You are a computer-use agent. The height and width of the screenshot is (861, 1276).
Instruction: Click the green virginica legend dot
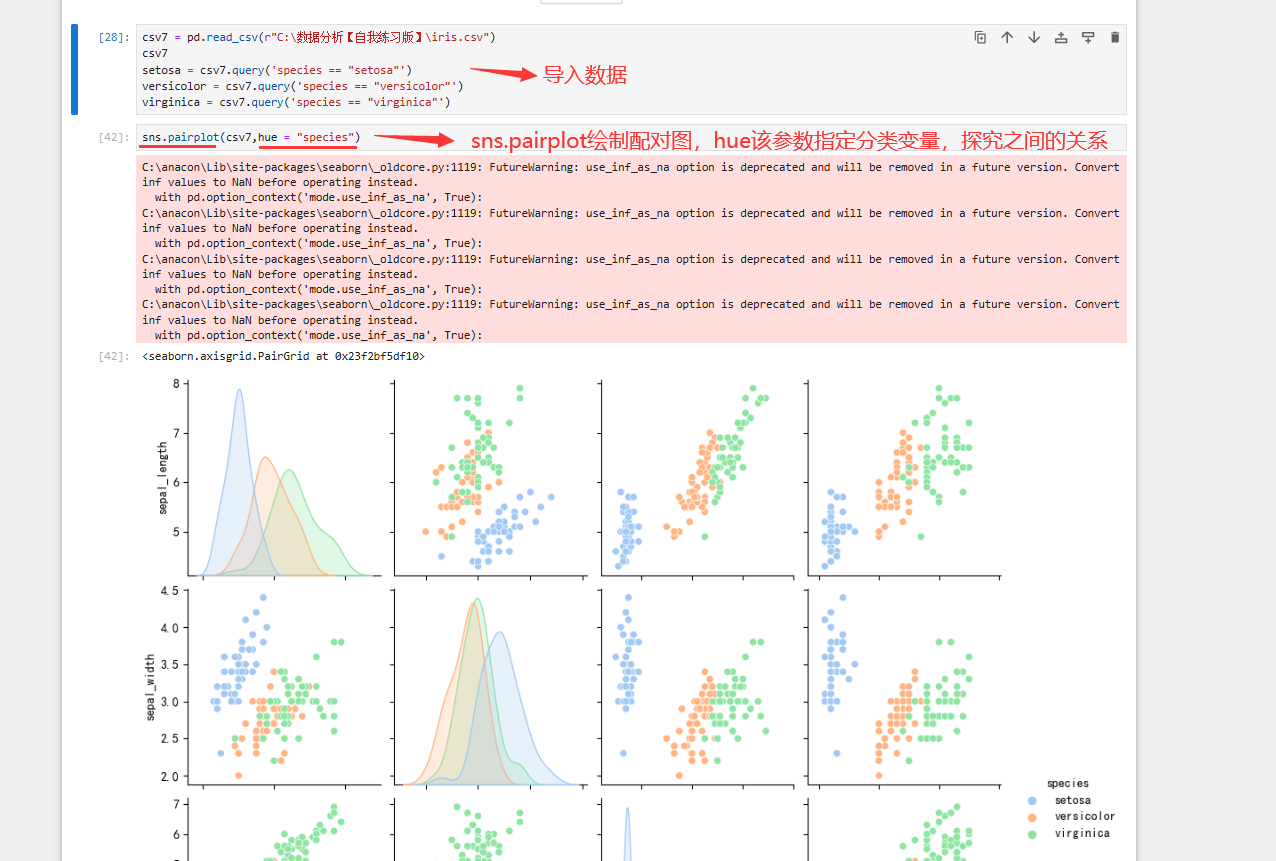[x=1031, y=833]
